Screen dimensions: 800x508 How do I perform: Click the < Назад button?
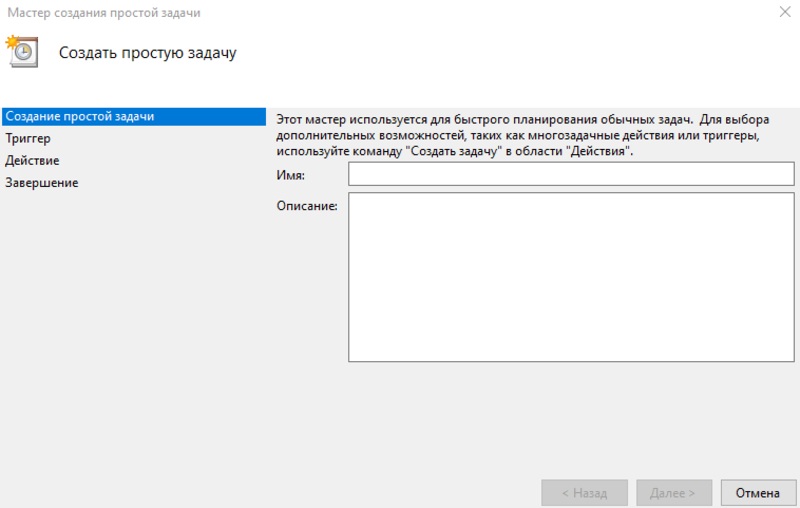click(584, 493)
